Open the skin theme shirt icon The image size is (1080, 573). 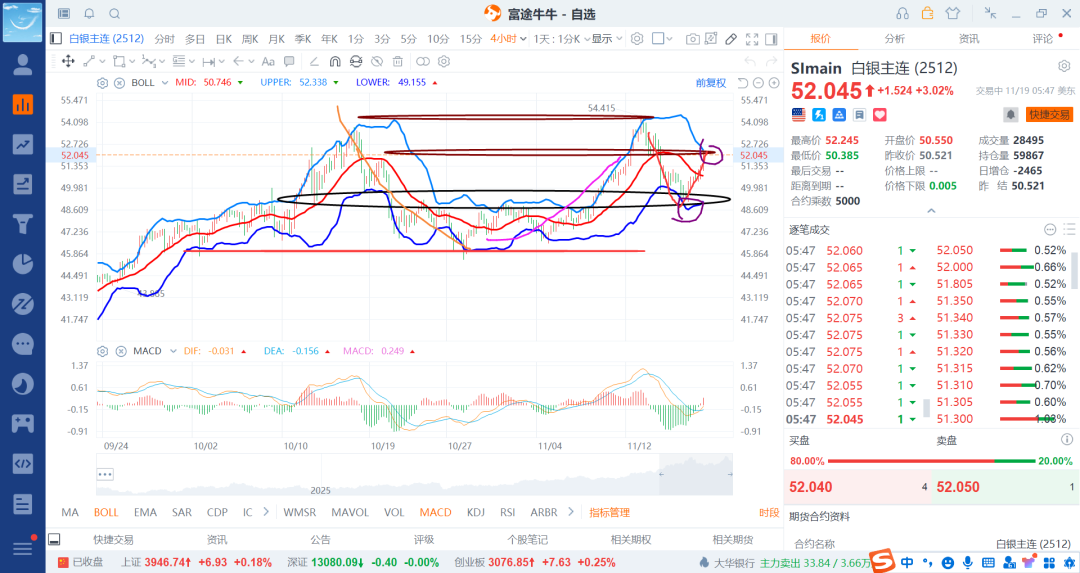[x=953, y=14]
